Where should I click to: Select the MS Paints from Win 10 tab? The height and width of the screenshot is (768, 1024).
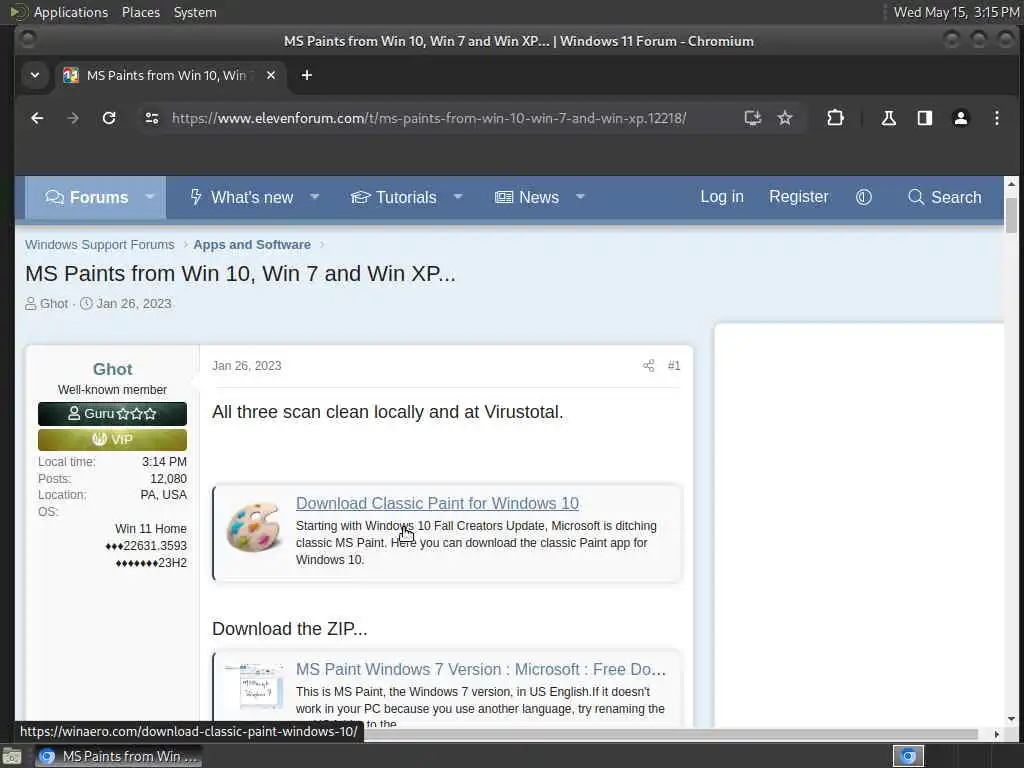click(170, 75)
